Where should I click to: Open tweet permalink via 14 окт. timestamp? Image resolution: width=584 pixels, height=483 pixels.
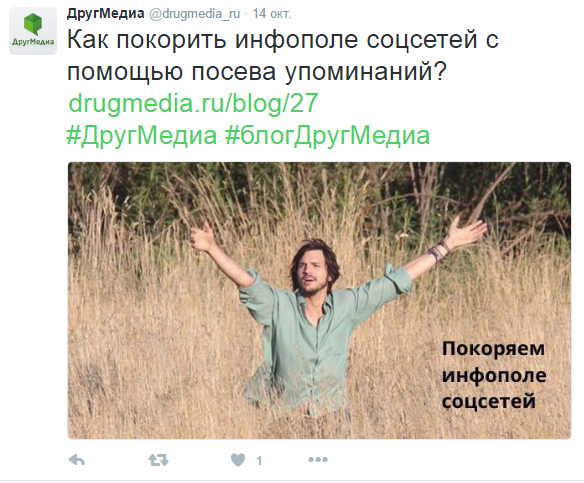click(272, 14)
